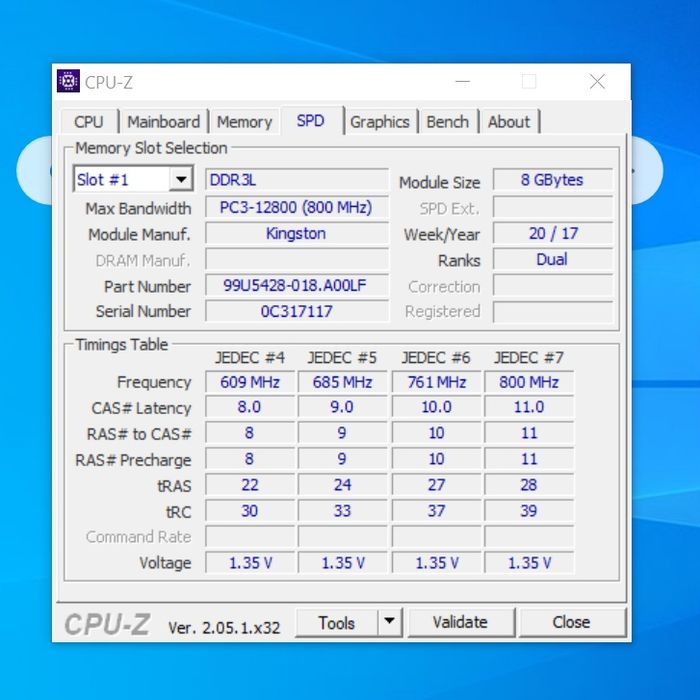
Task: Go to the Graphics tab
Action: tap(380, 122)
